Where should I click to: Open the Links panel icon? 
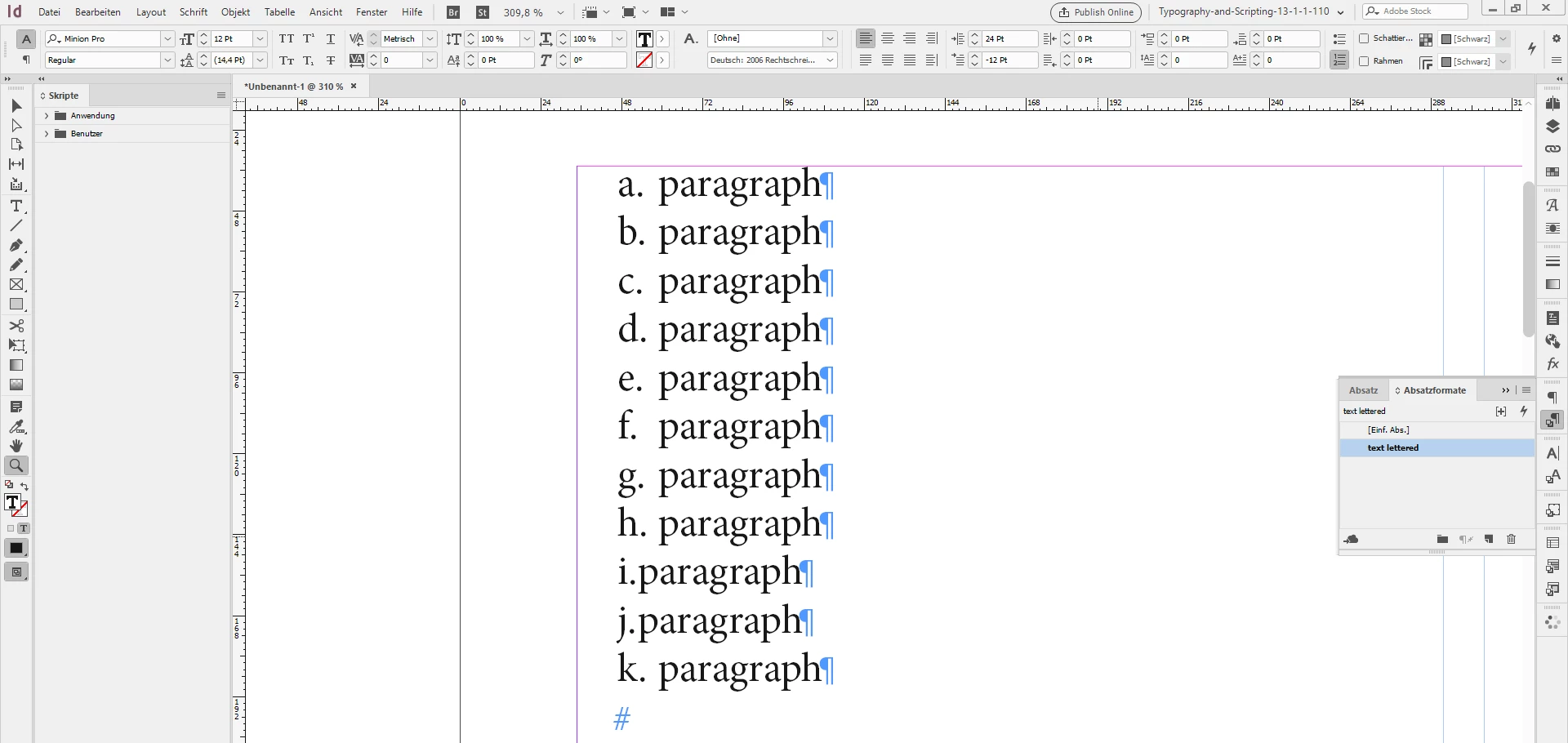point(1552,149)
